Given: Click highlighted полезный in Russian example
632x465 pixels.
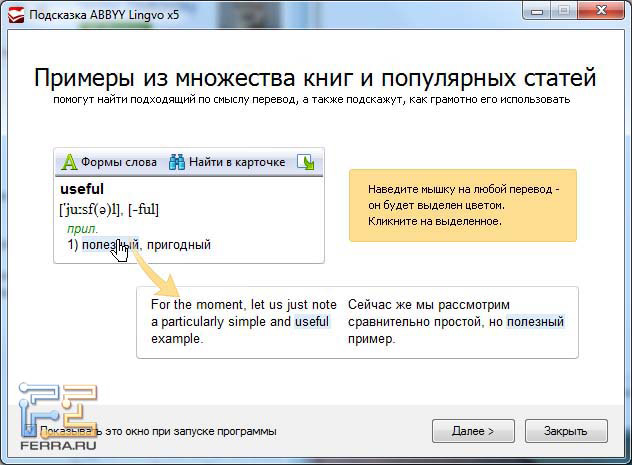Looking at the screenshot, I should [535, 322].
